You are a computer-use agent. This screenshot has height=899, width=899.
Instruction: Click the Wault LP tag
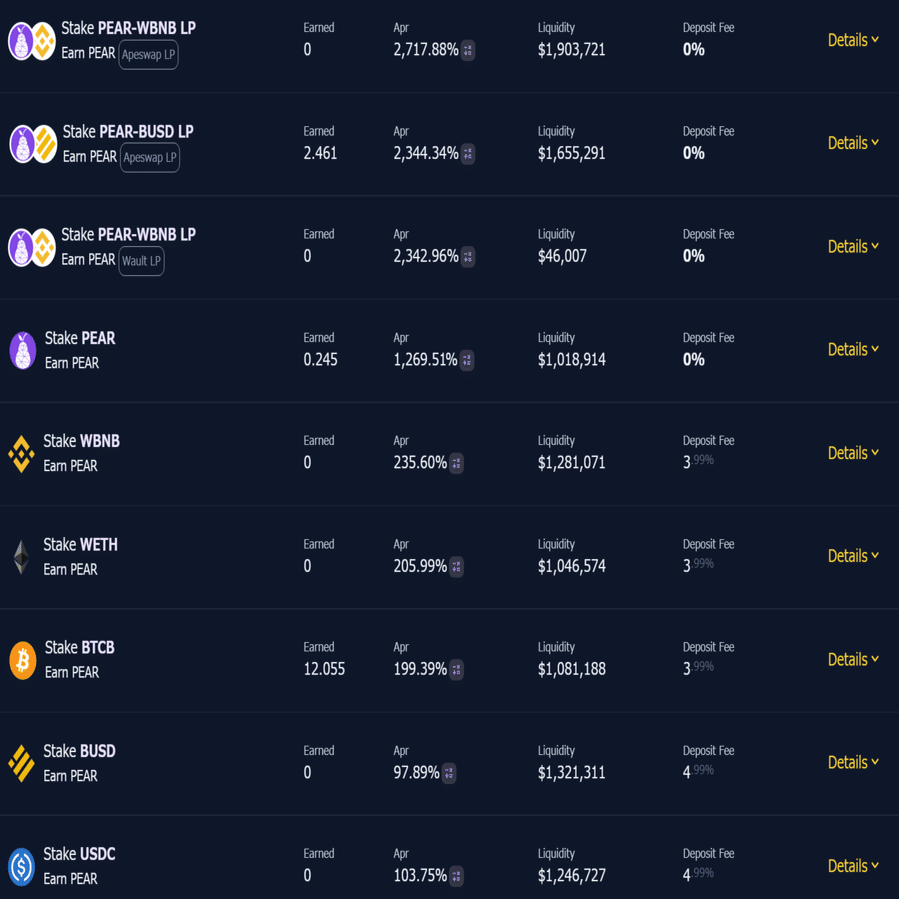(x=141, y=261)
